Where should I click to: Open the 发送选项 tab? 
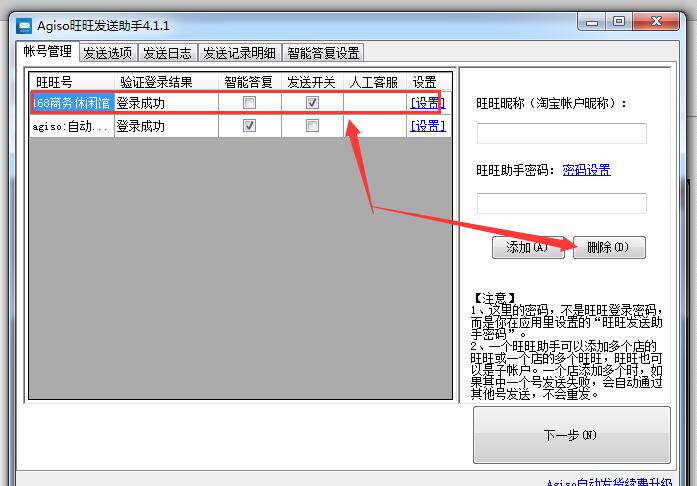click(108, 53)
